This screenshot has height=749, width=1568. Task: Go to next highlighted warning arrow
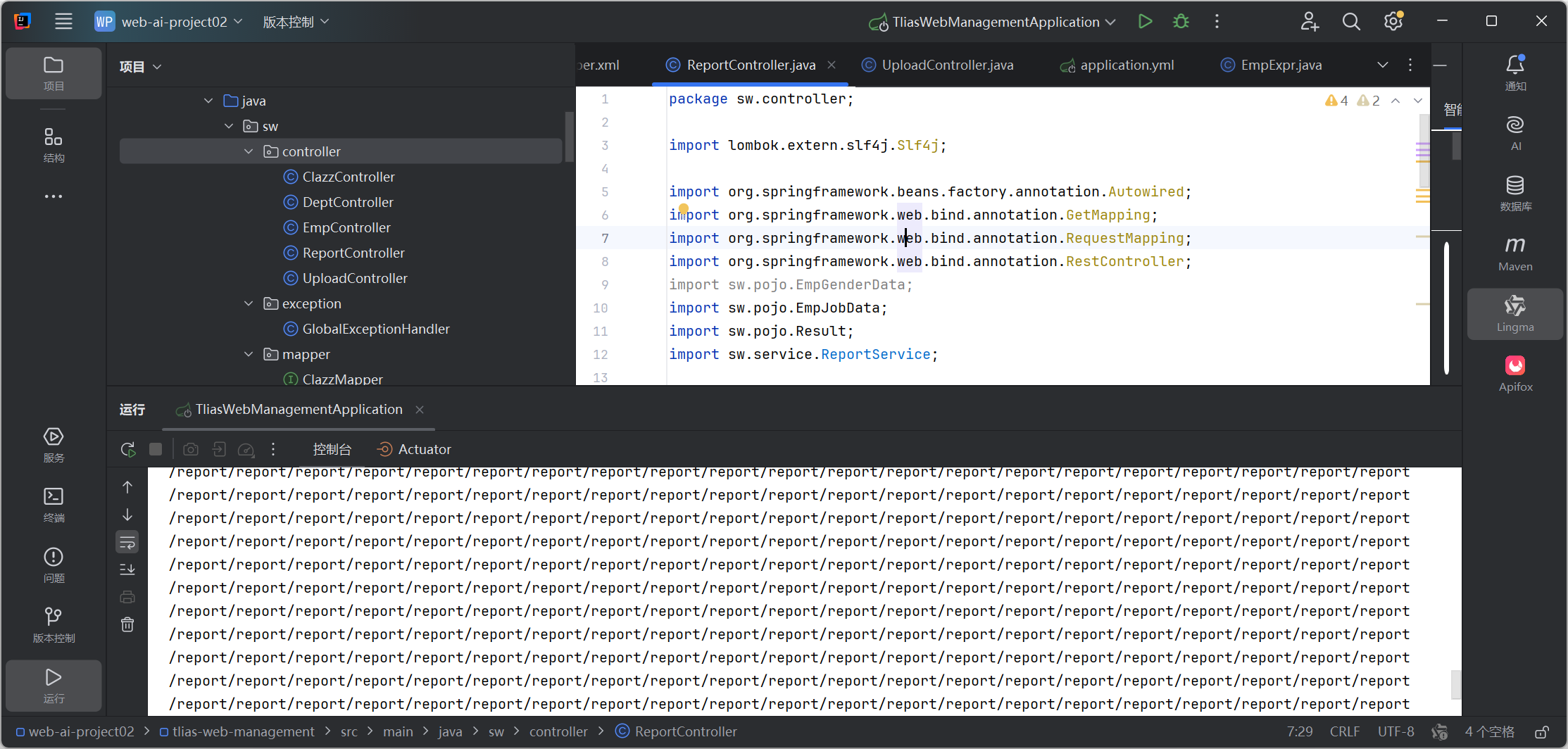click(1418, 101)
